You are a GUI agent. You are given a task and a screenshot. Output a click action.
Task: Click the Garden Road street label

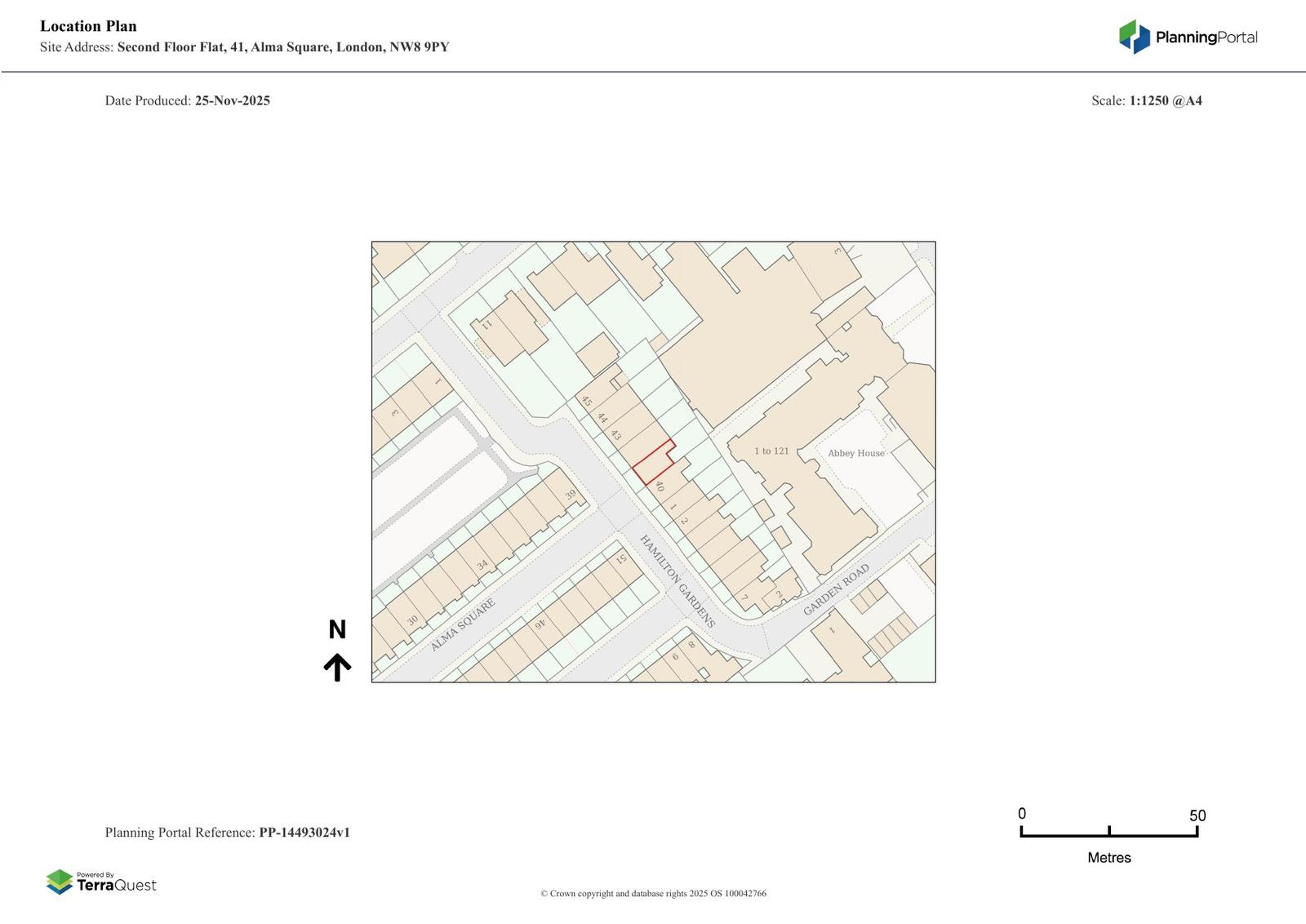836,589
